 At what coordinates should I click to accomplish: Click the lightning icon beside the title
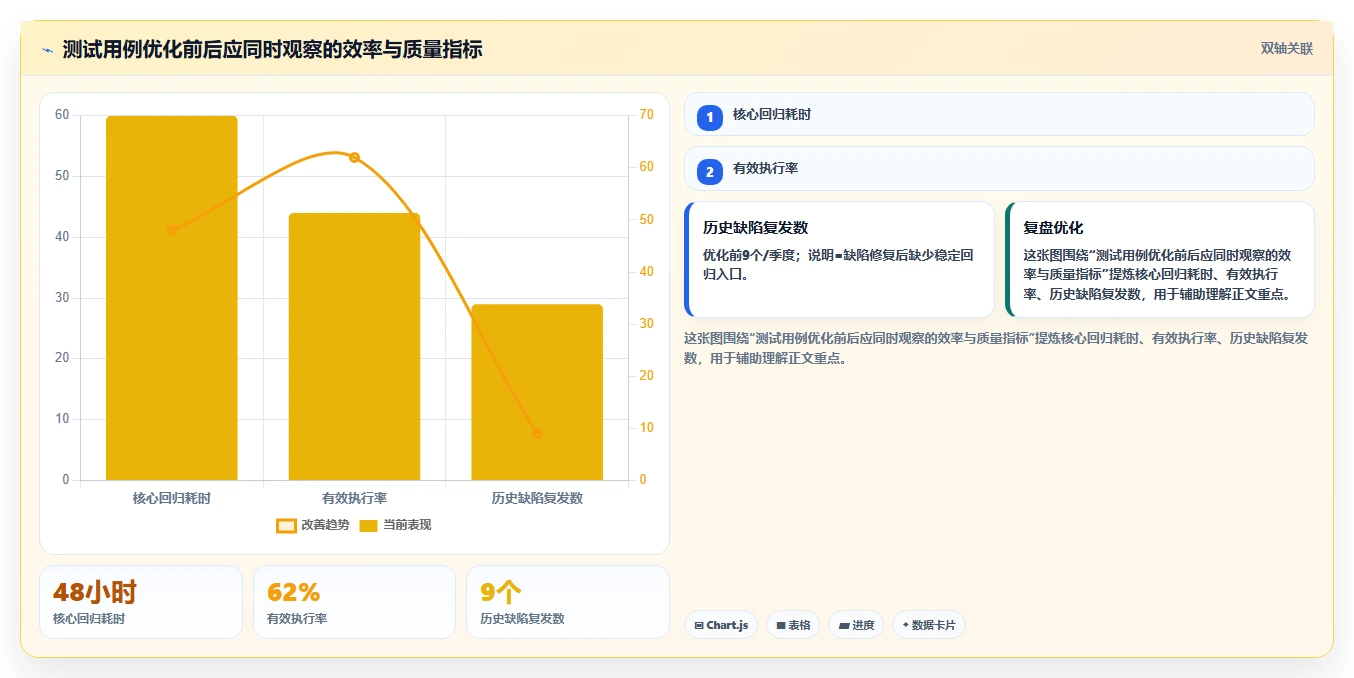pyautogui.click(x=48, y=50)
